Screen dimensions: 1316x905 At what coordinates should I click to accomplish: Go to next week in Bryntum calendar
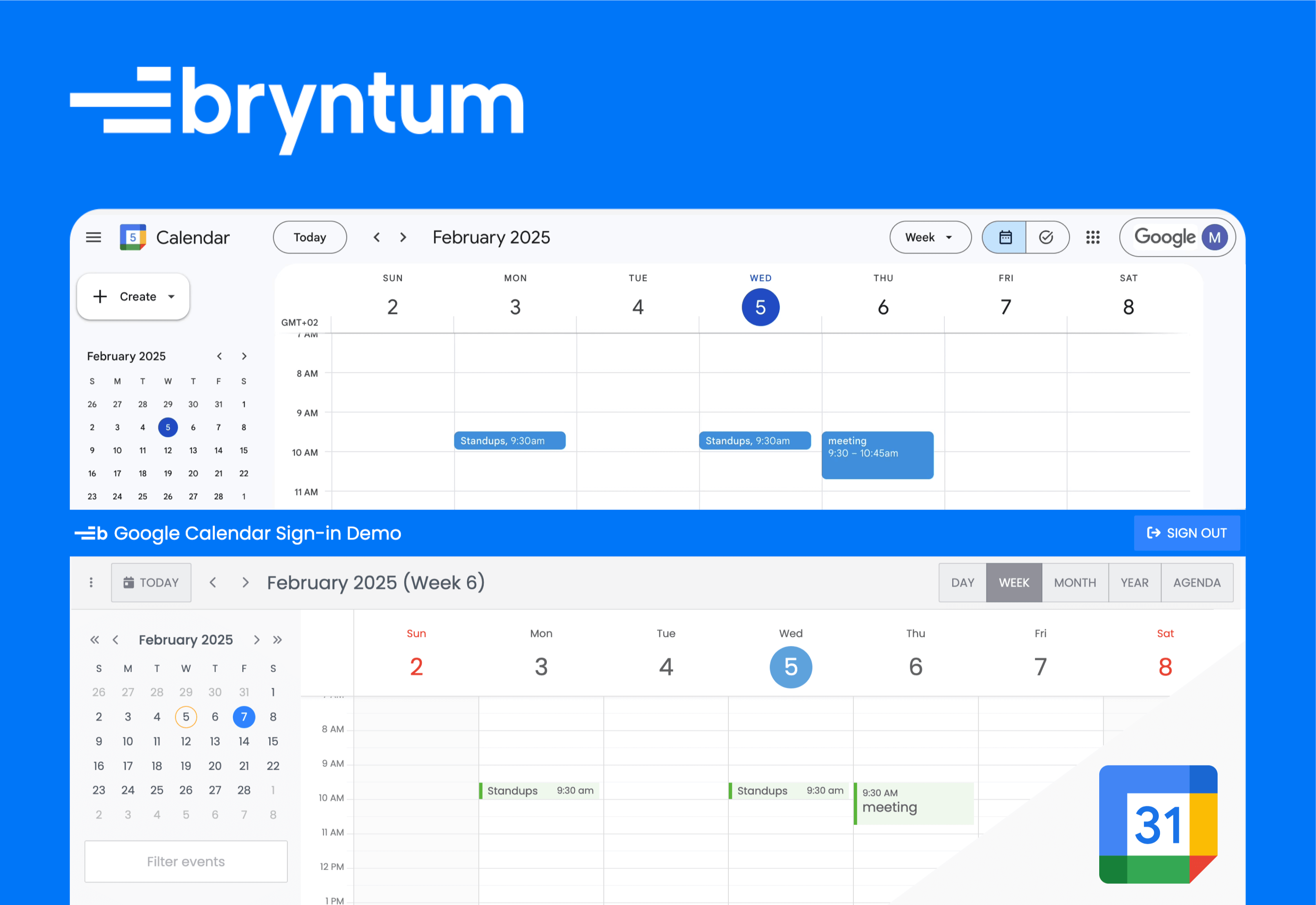click(x=245, y=582)
